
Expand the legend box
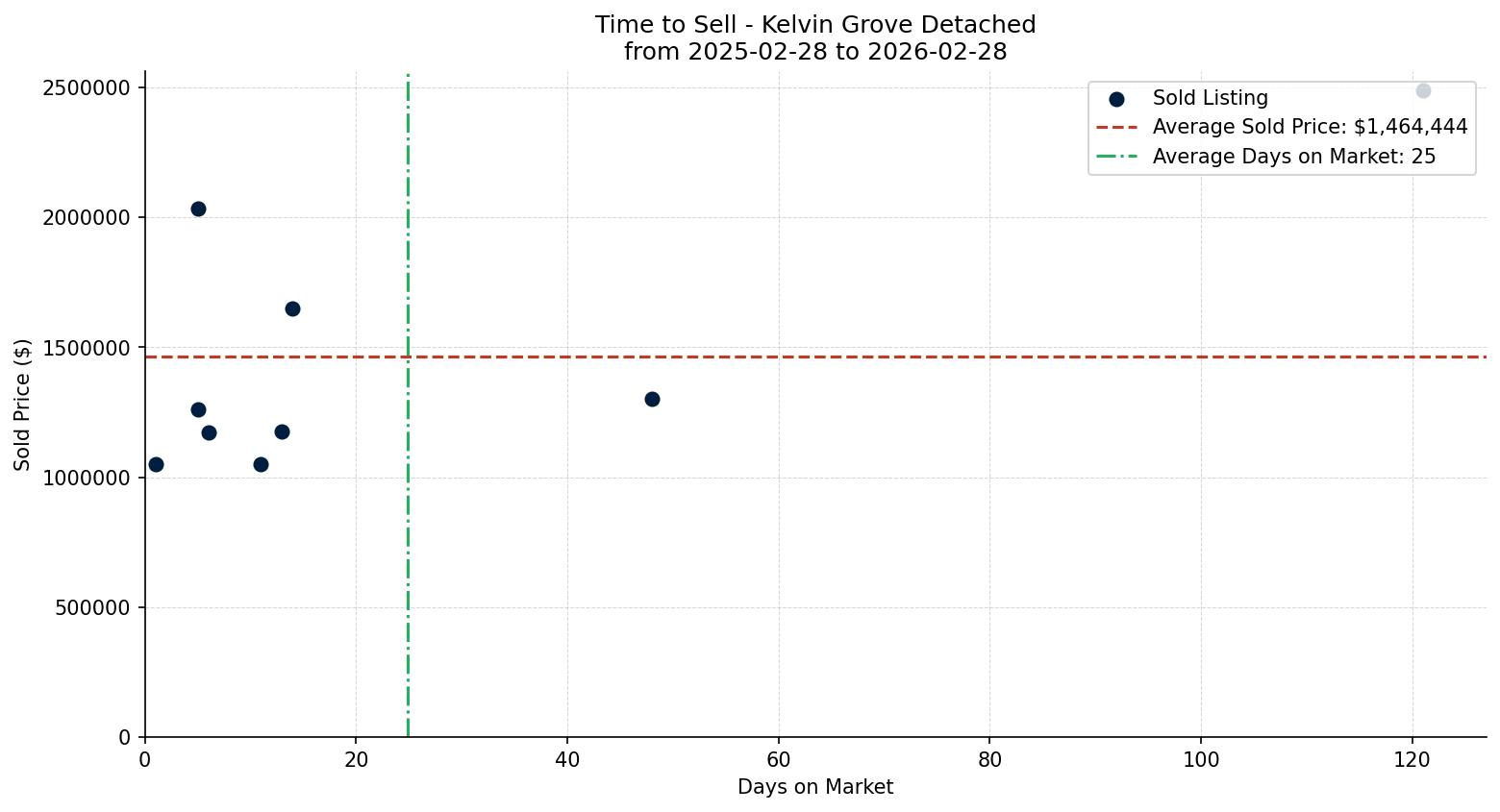[x=1281, y=126]
